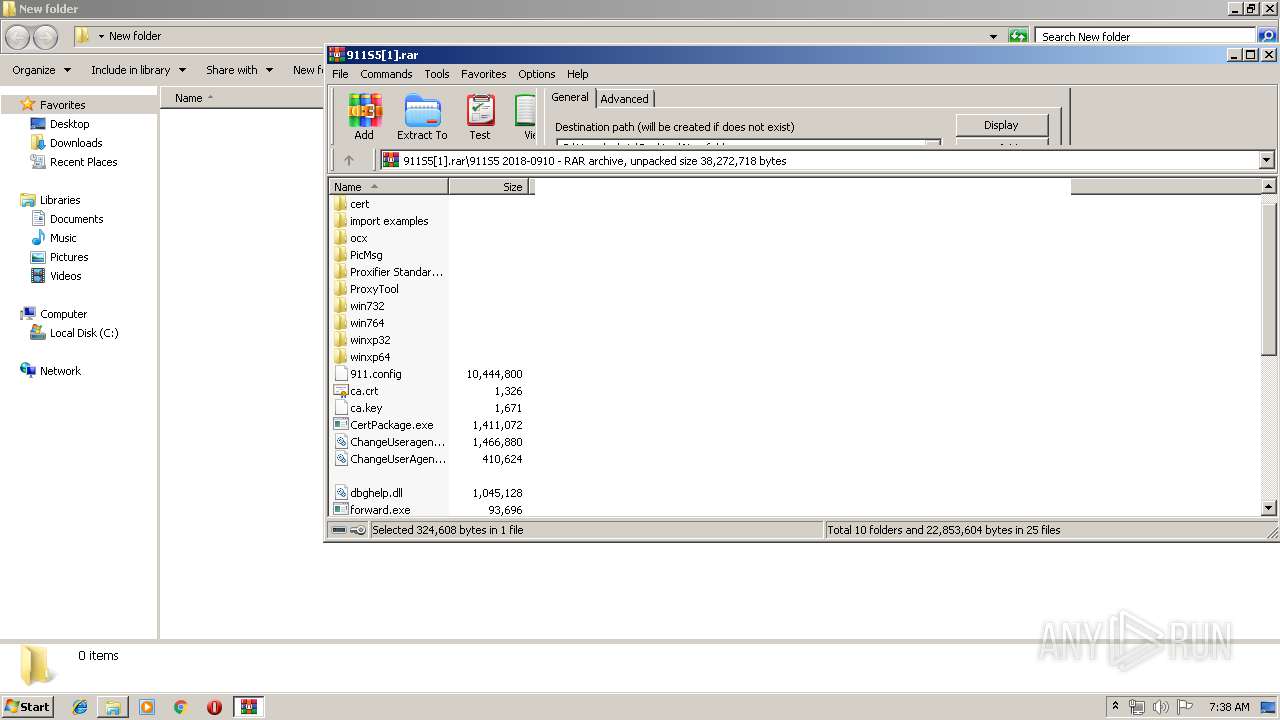The image size is (1280, 720).
Task: Click the Explorer search magnifier icon
Action: [x=1267, y=36]
